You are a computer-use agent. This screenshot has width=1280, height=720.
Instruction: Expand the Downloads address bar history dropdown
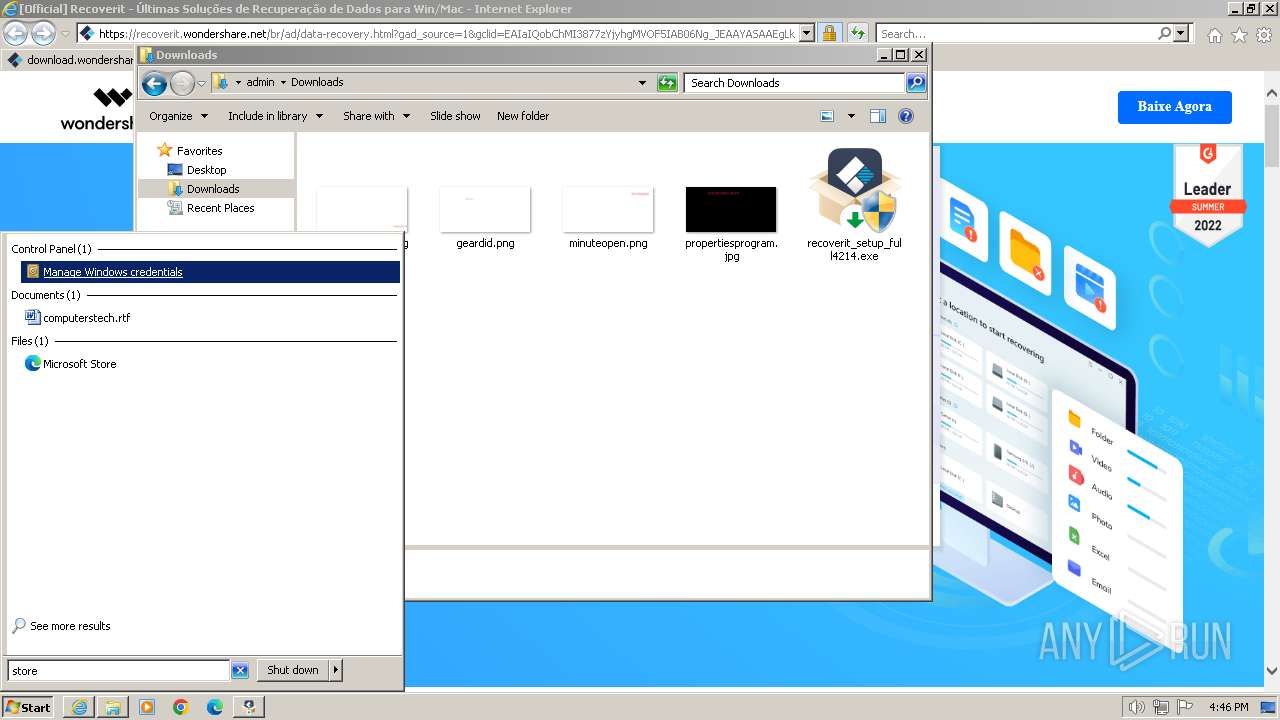click(642, 83)
